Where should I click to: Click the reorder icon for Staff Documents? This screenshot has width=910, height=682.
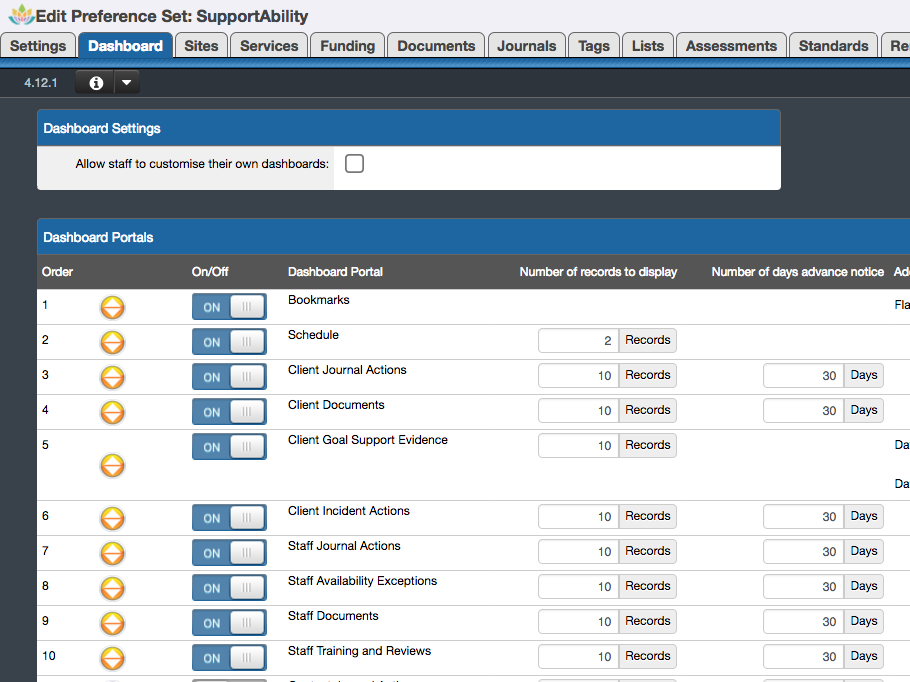coord(112,623)
